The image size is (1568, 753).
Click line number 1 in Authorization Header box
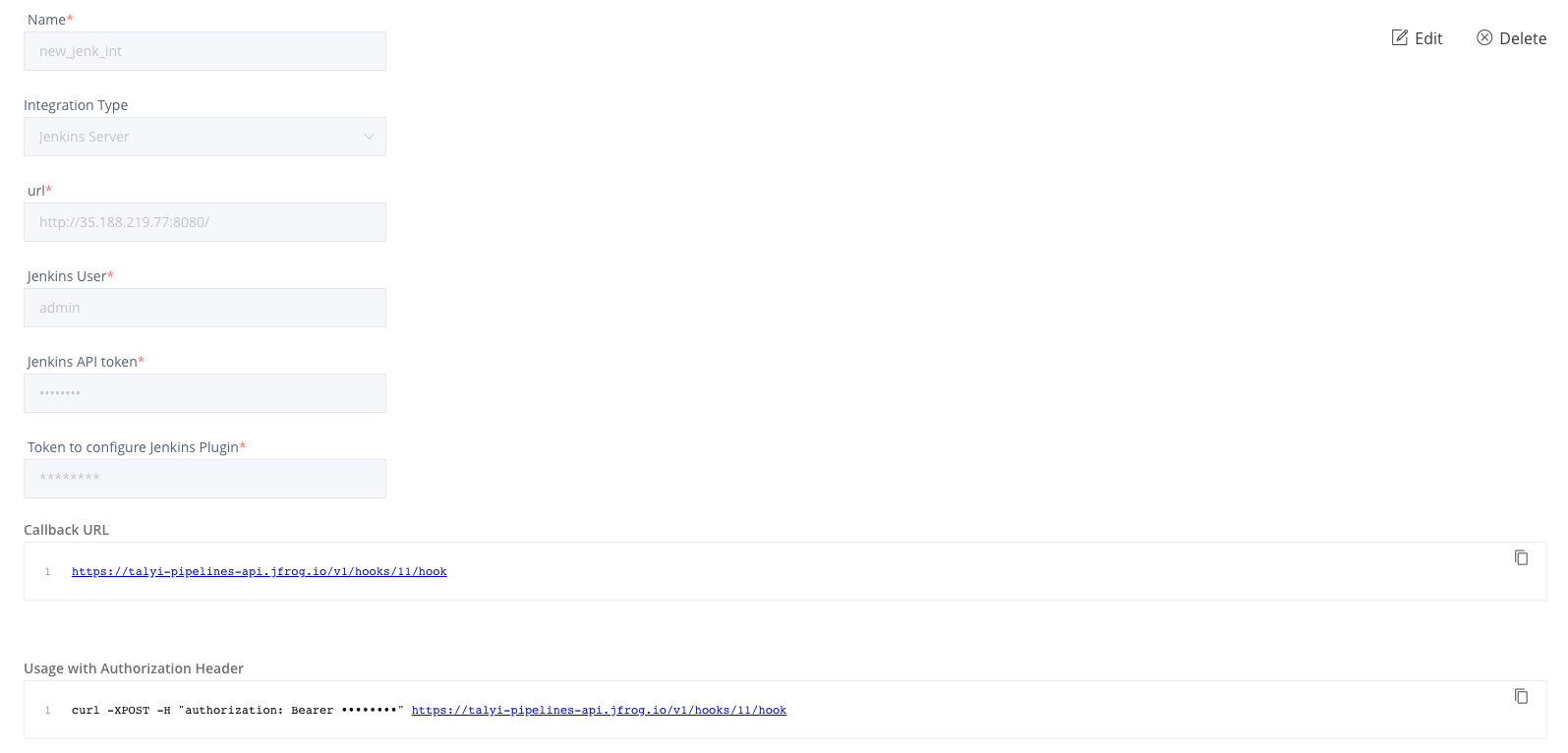pyautogui.click(x=47, y=710)
